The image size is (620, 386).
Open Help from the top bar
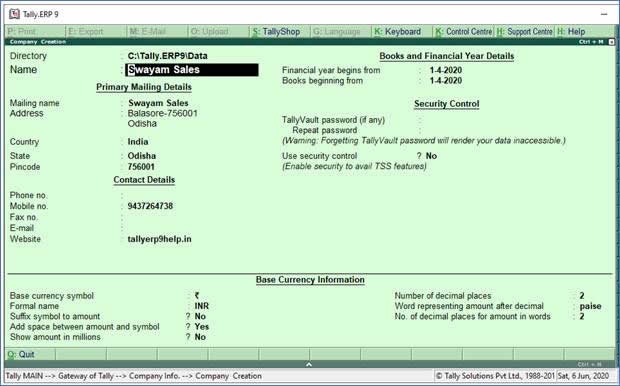(x=585, y=31)
